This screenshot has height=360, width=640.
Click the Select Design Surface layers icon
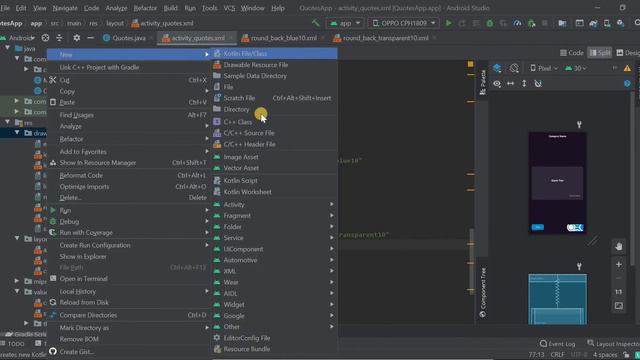click(x=497, y=68)
